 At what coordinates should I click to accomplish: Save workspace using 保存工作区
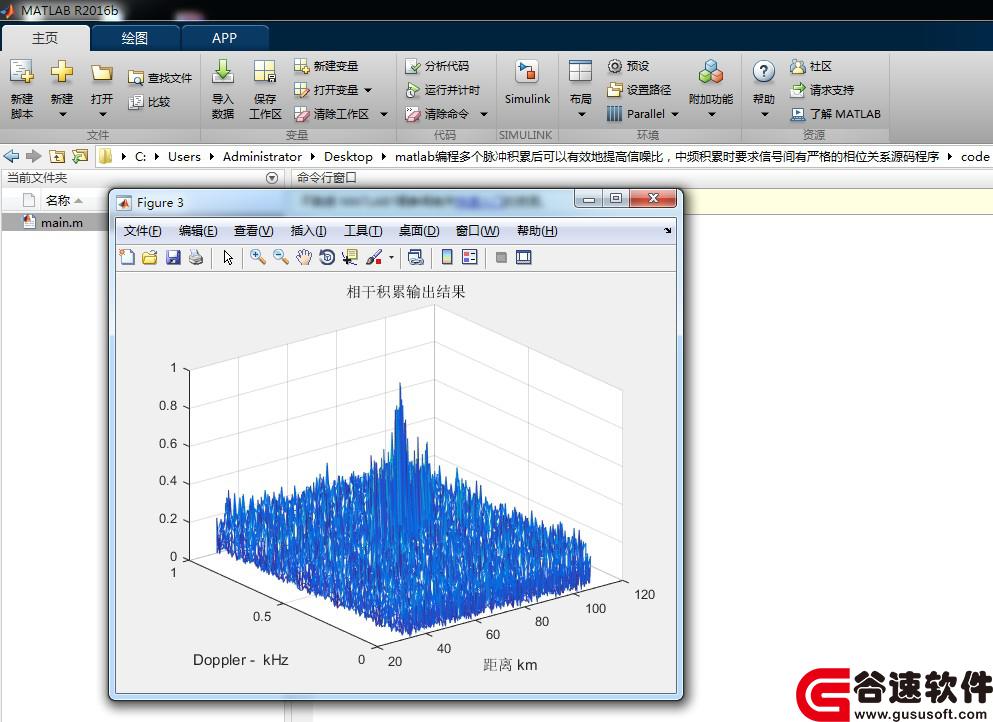(x=265, y=89)
